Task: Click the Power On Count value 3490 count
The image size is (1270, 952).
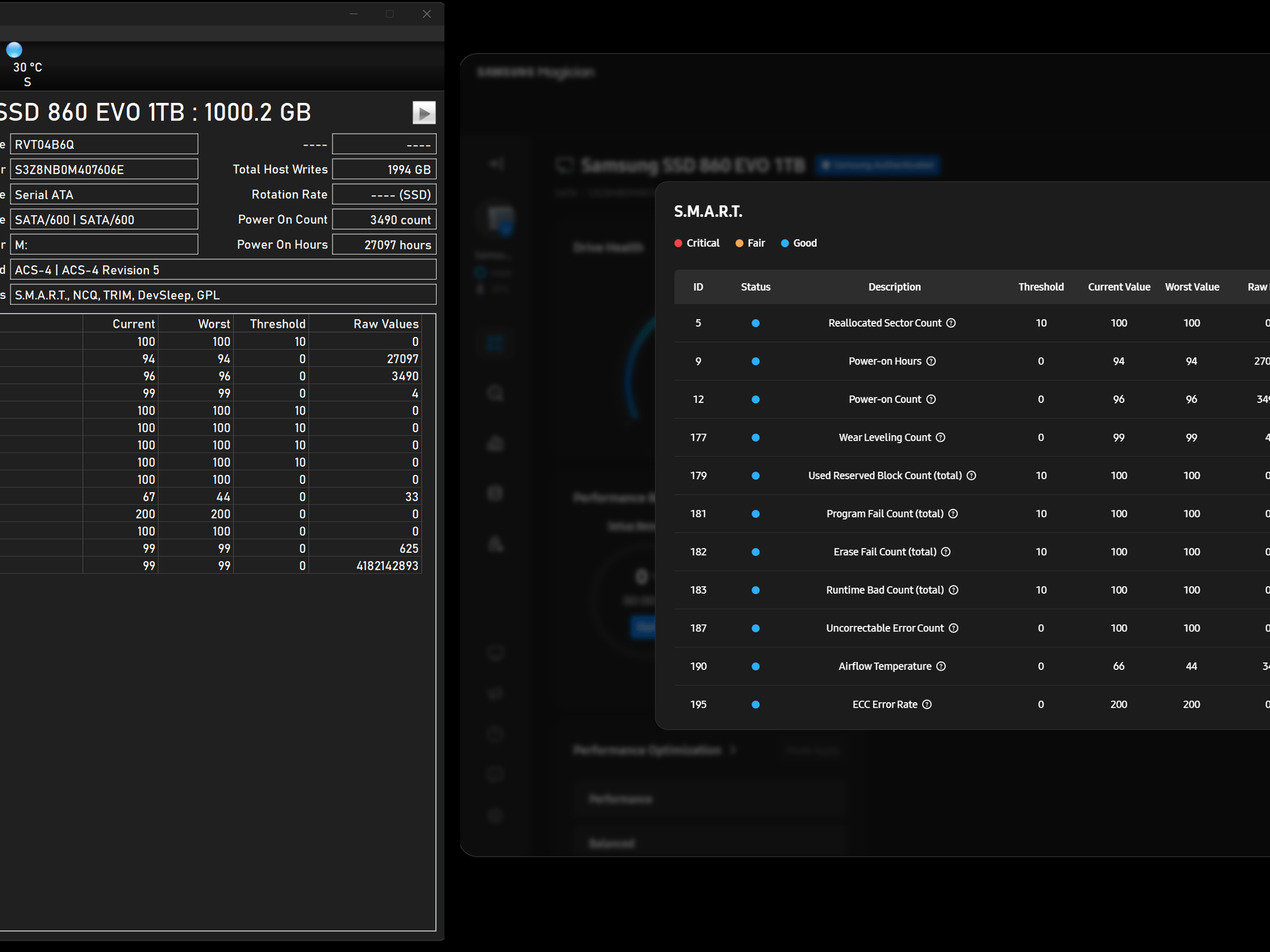Action: pos(384,219)
